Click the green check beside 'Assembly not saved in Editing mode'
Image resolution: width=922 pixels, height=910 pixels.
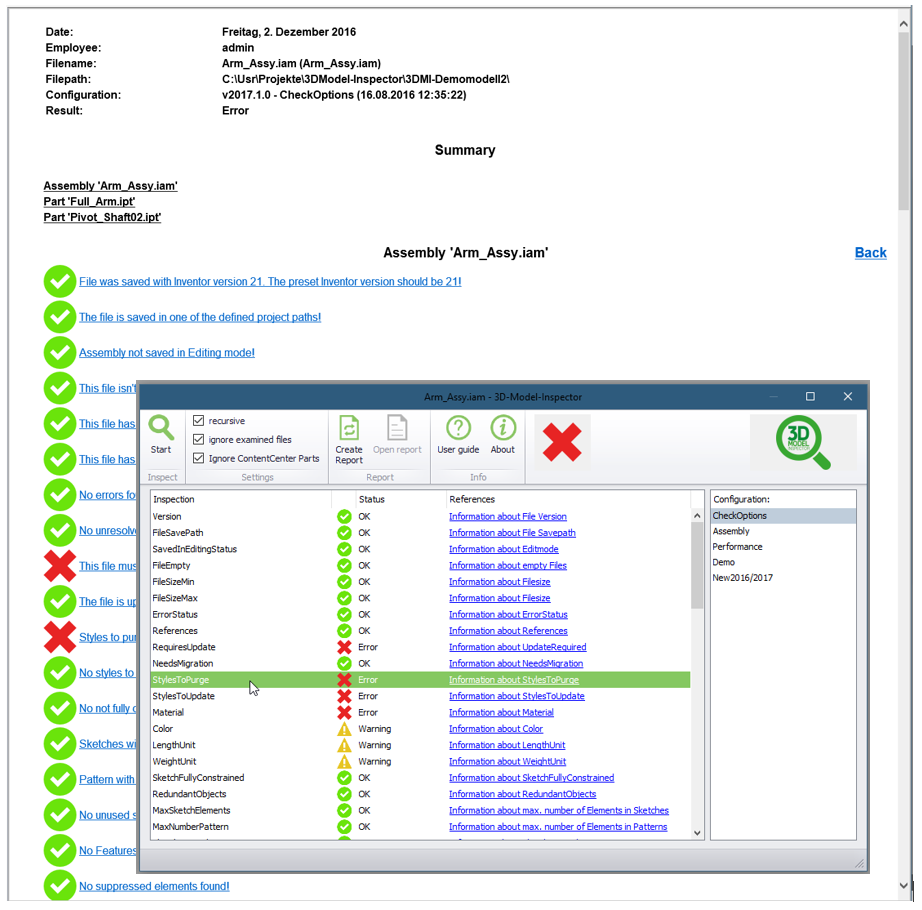pyautogui.click(x=59, y=353)
